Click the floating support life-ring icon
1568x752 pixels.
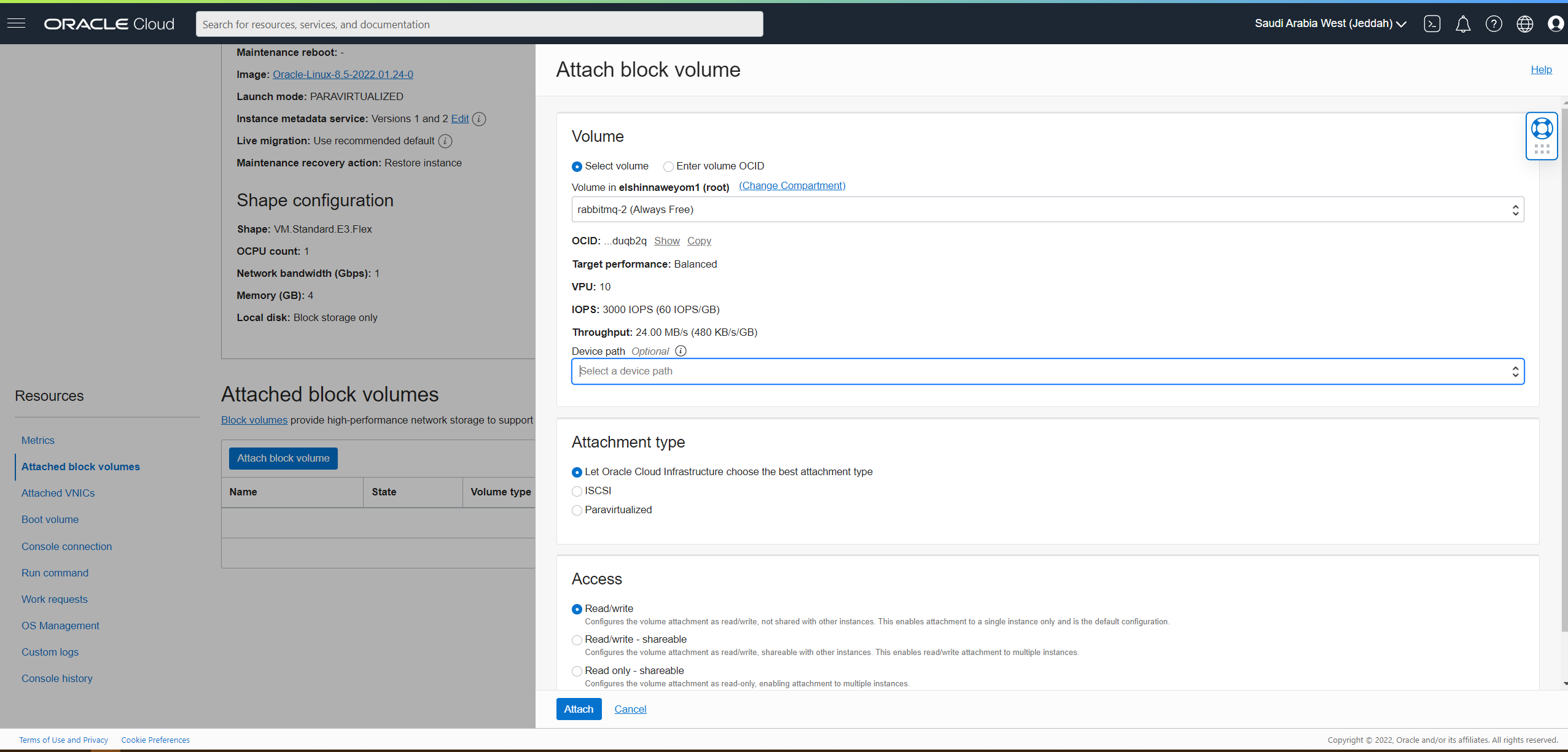[1542, 128]
